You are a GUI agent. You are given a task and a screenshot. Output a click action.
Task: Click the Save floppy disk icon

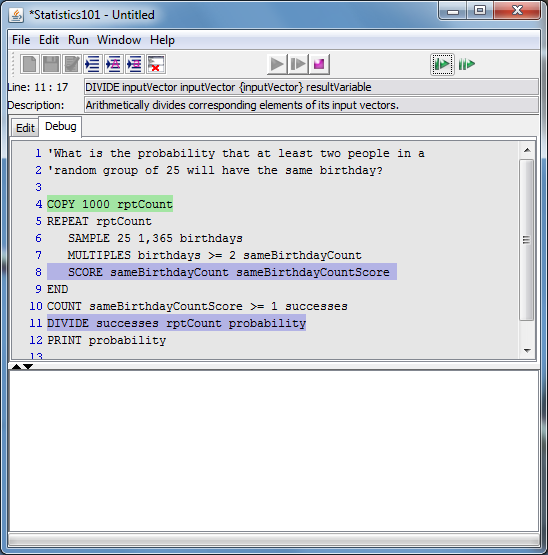point(51,64)
